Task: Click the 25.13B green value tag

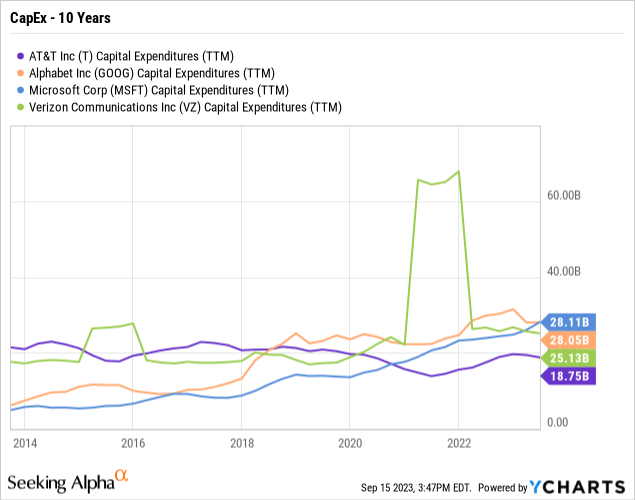Action: click(x=571, y=358)
